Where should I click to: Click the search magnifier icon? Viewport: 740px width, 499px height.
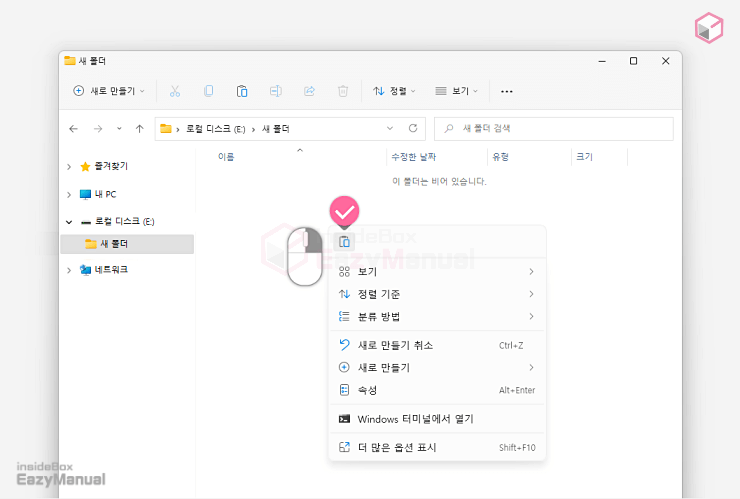click(x=449, y=128)
